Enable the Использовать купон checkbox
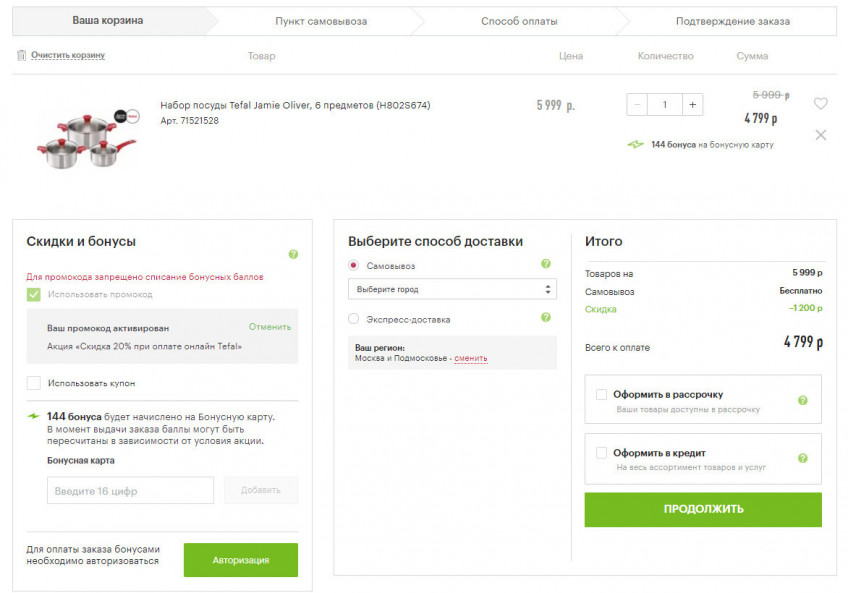This screenshot has height=593, width=848. (34, 383)
